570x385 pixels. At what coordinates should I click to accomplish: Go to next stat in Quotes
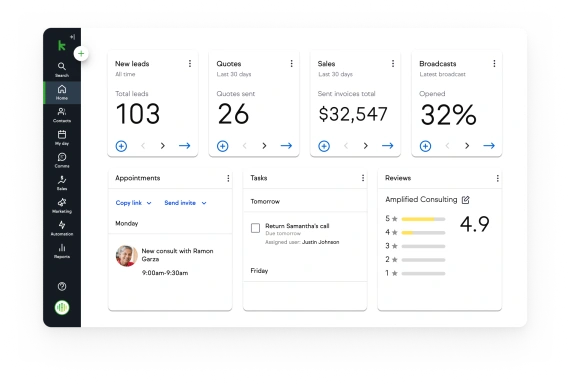(x=264, y=146)
